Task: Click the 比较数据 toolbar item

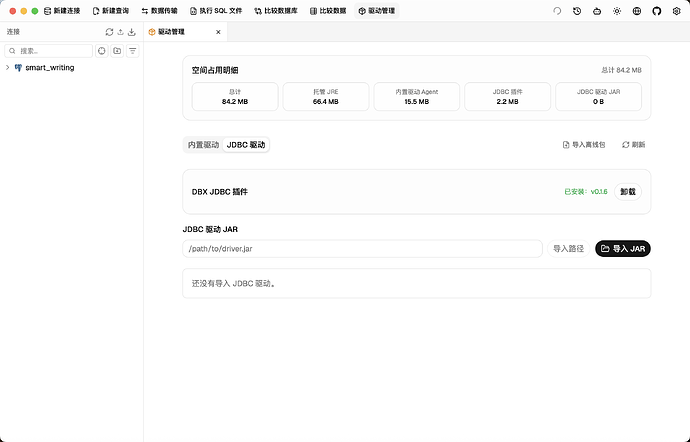Action: pyautogui.click(x=328, y=11)
